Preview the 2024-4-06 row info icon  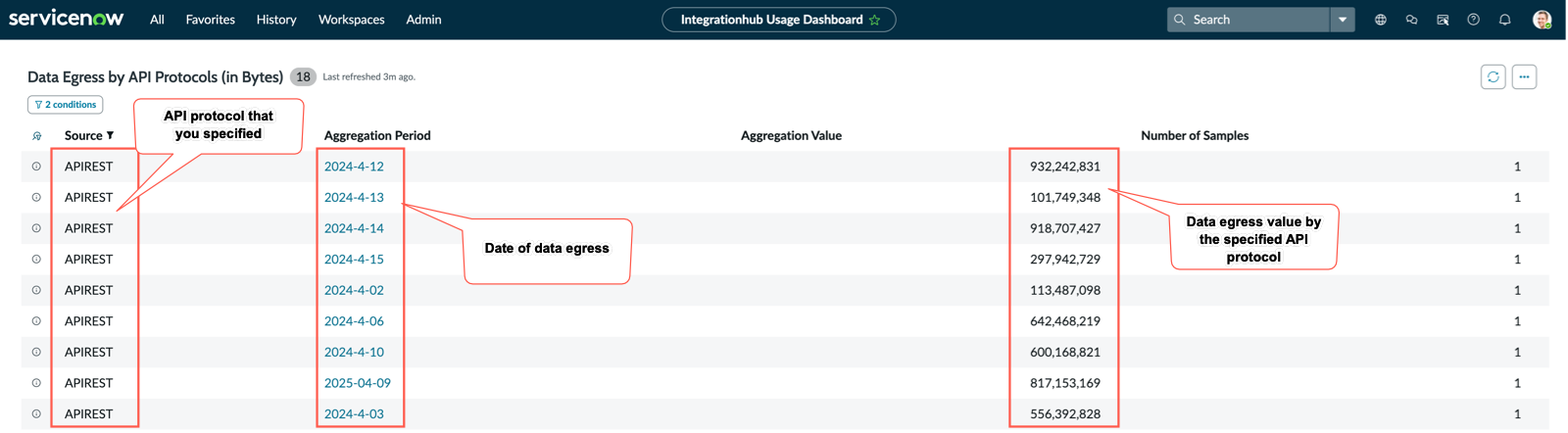(x=36, y=321)
